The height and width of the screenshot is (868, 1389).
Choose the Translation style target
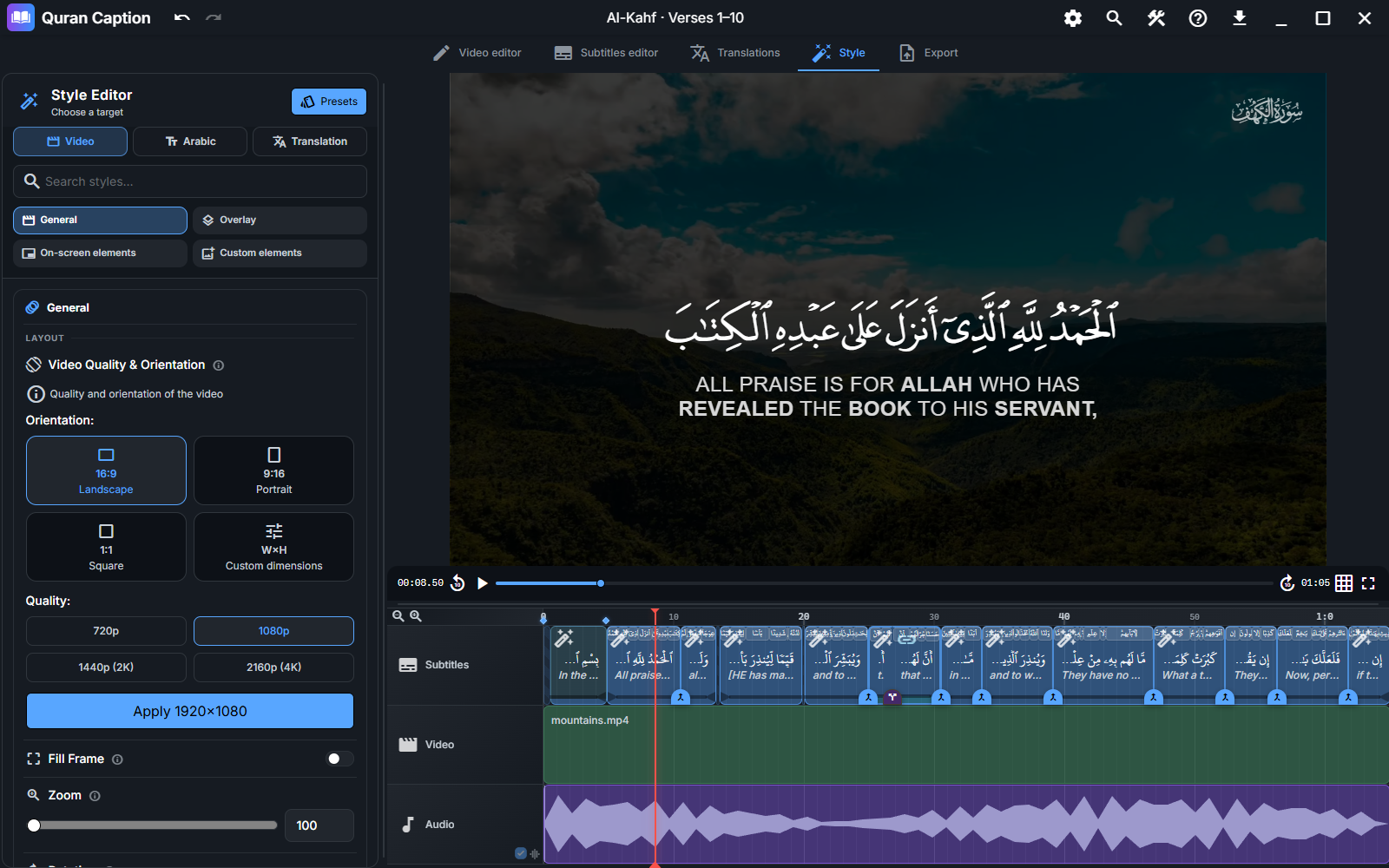click(x=310, y=141)
